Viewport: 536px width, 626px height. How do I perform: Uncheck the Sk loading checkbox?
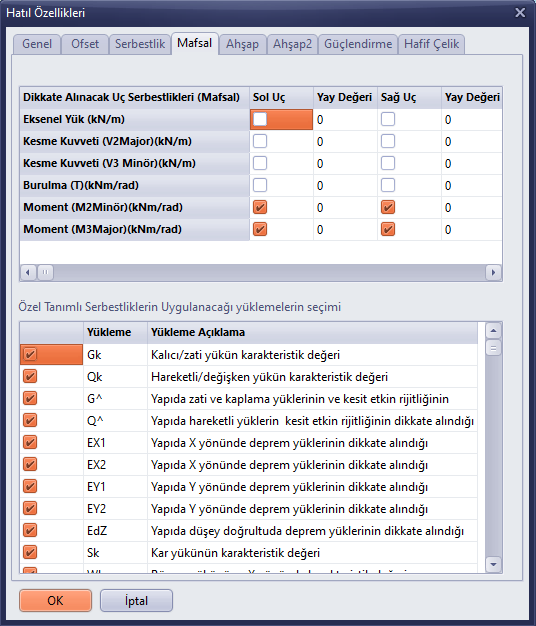[30, 552]
